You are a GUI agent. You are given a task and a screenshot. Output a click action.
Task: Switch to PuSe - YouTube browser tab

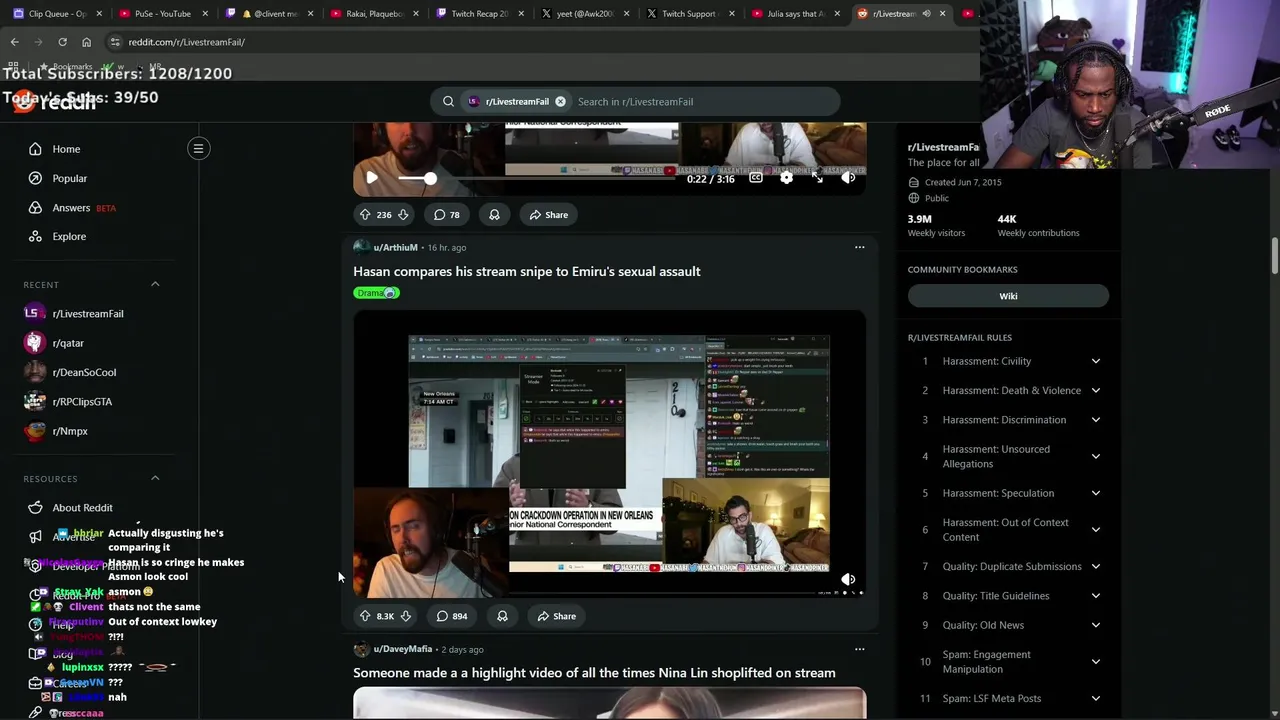[160, 14]
